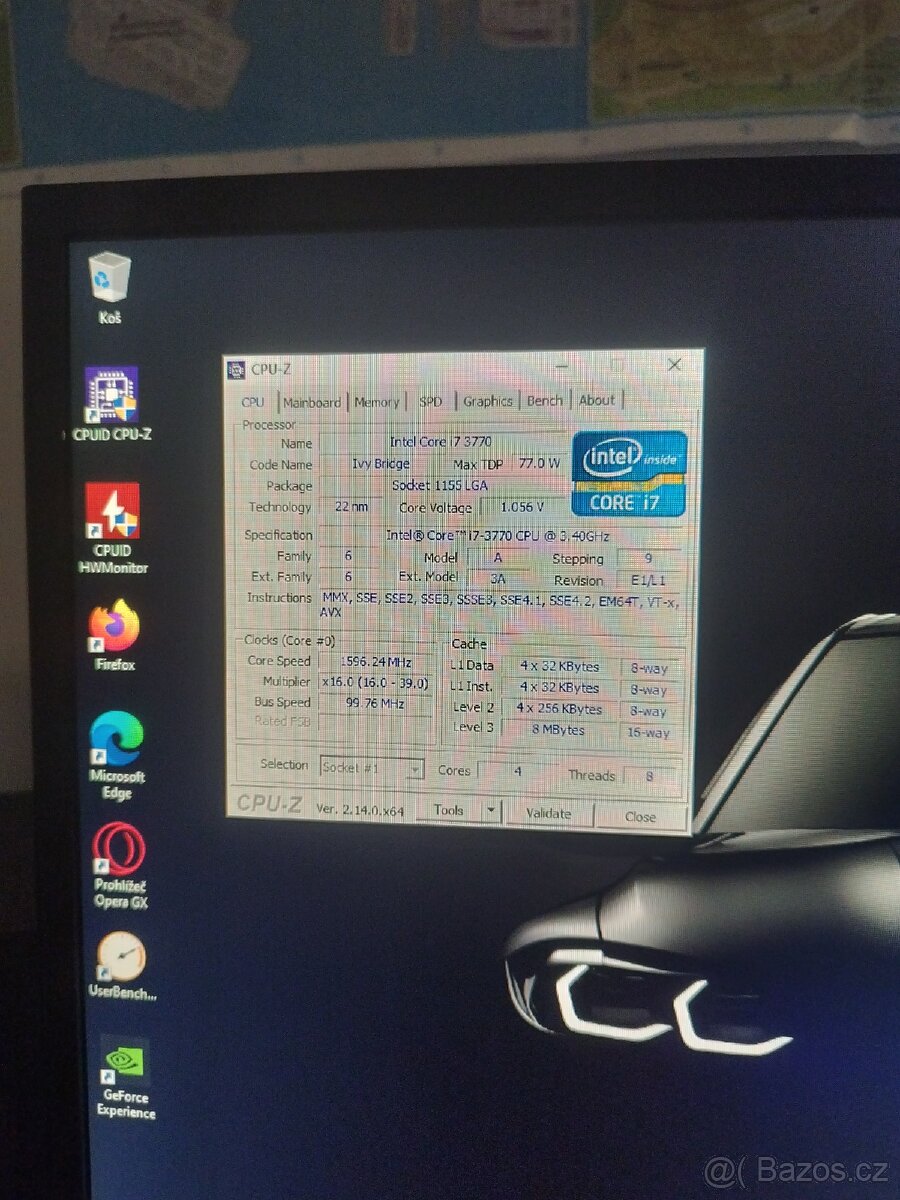
Task: Click the L1 Data value 4 x 32 KBytes
Action: tap(559, 666)
